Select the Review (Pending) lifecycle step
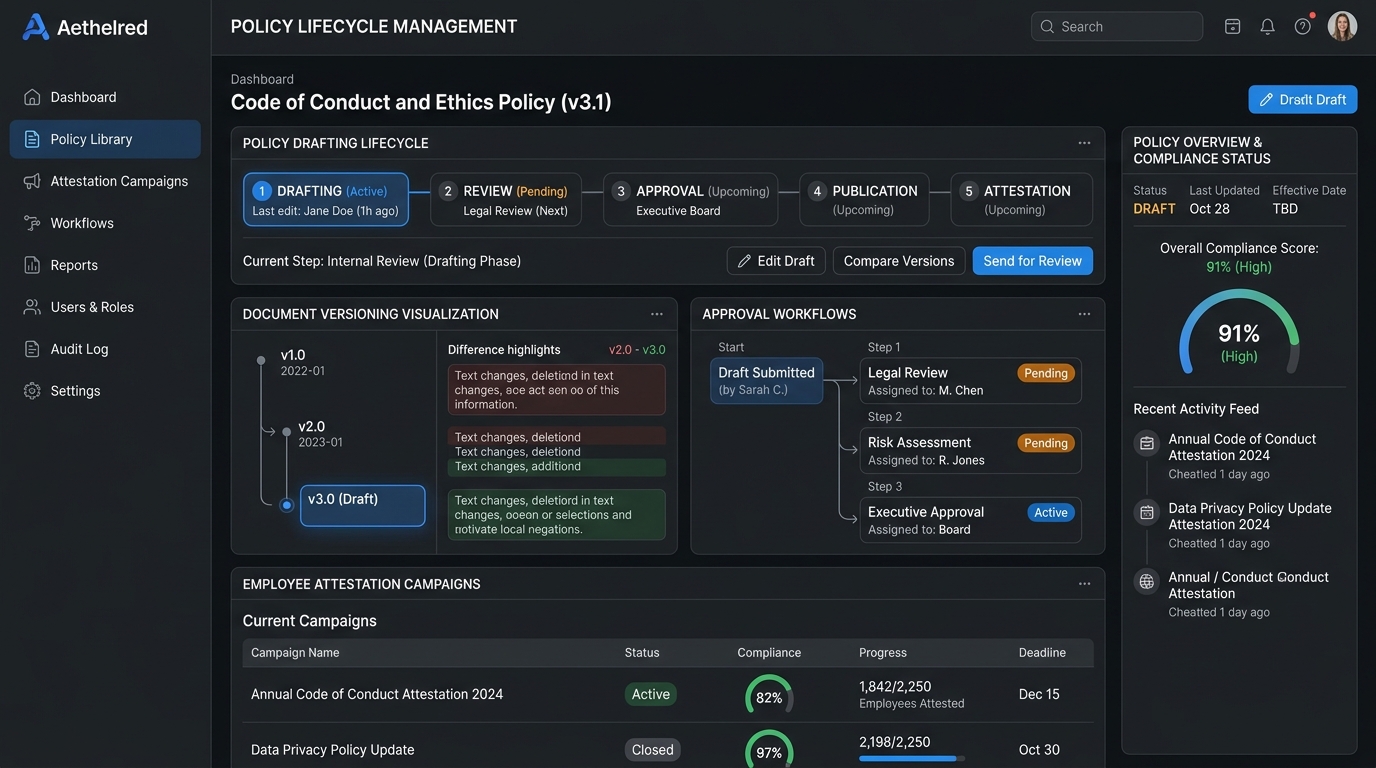Viewport: 1376px width, 768px height. (x=506, y=200)
